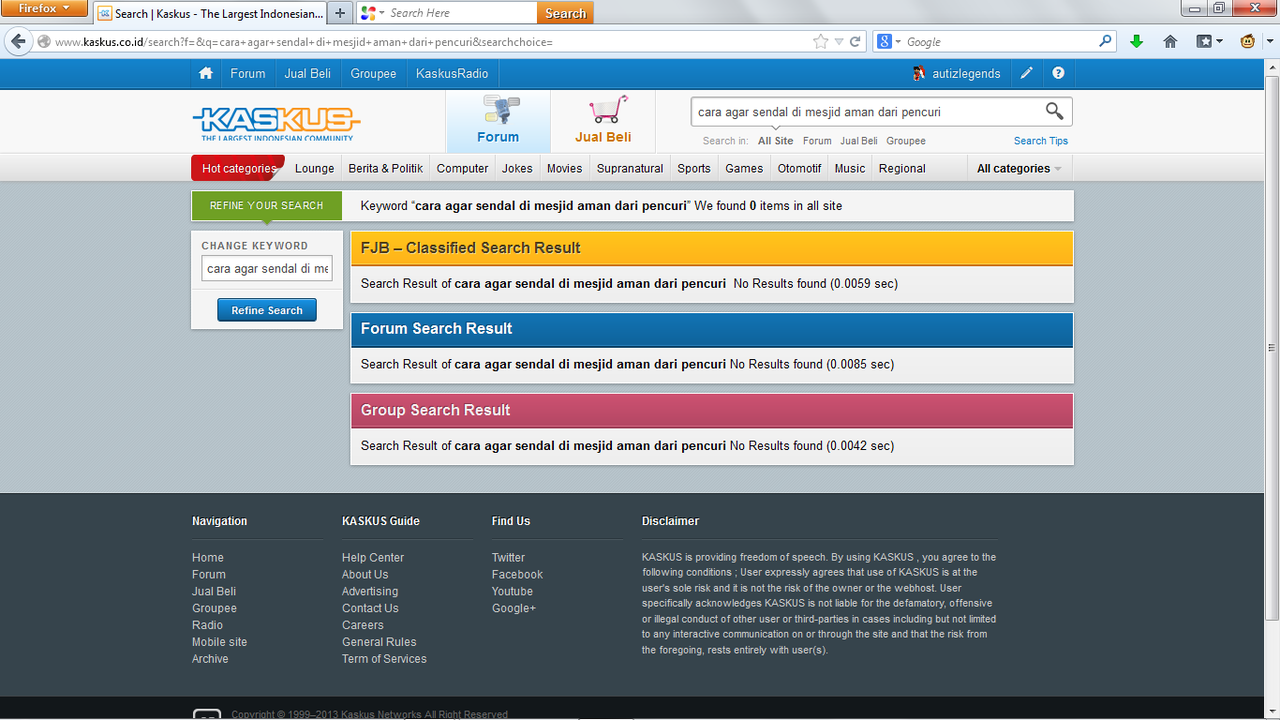Open Help Center footer link
Viewport: 1280px width, 720px height.
click(x=373, y=557)
